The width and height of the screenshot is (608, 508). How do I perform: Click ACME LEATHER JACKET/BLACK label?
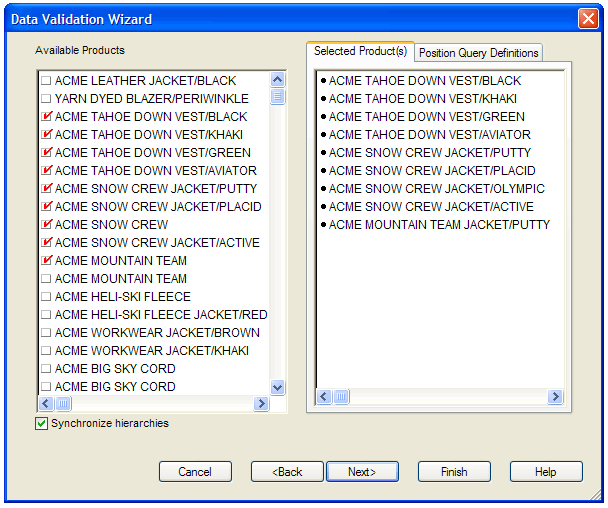pyautogui.click(x=145, y=81)
